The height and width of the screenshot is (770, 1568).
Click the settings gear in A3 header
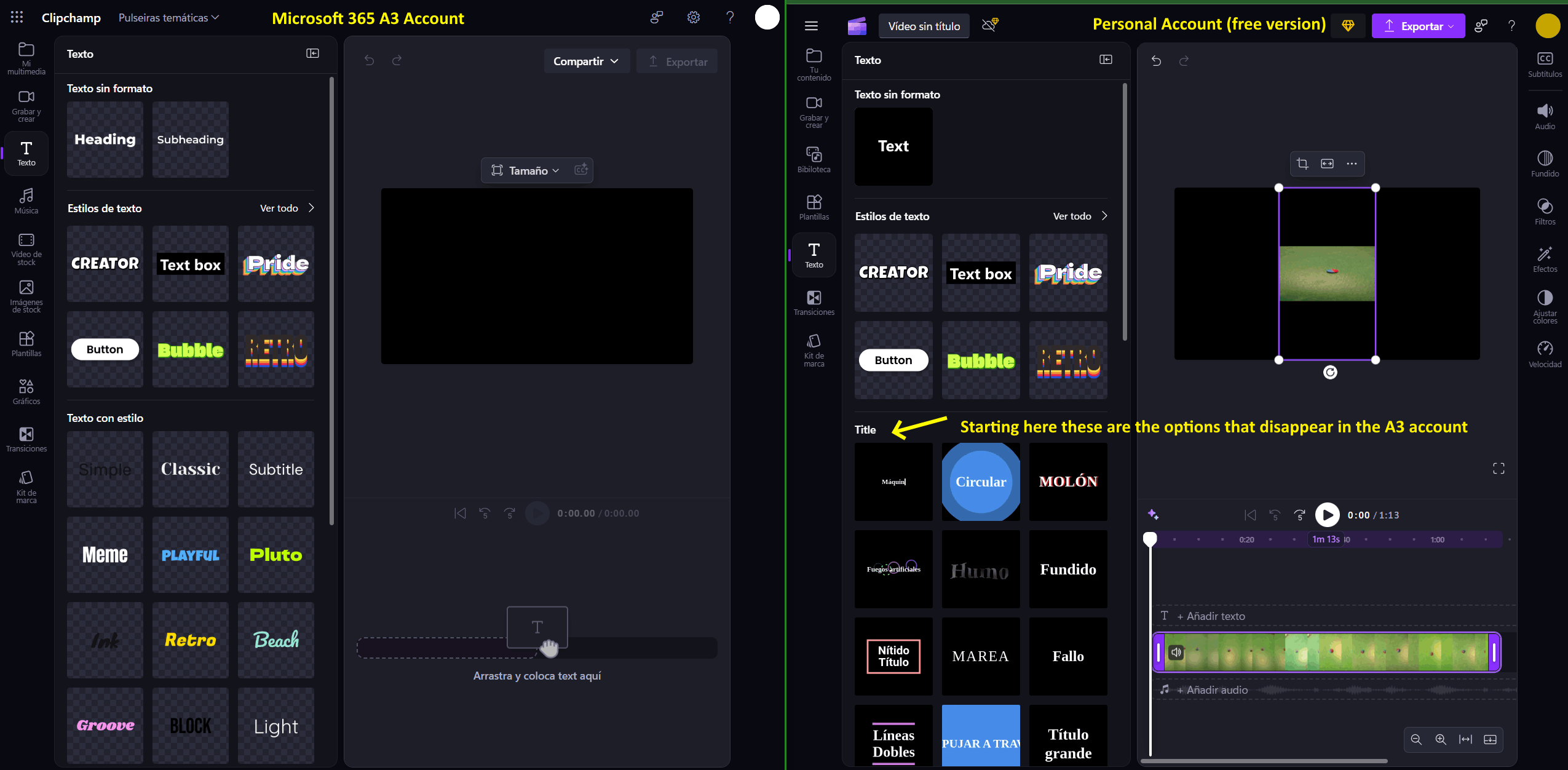(x=694, y=17)
